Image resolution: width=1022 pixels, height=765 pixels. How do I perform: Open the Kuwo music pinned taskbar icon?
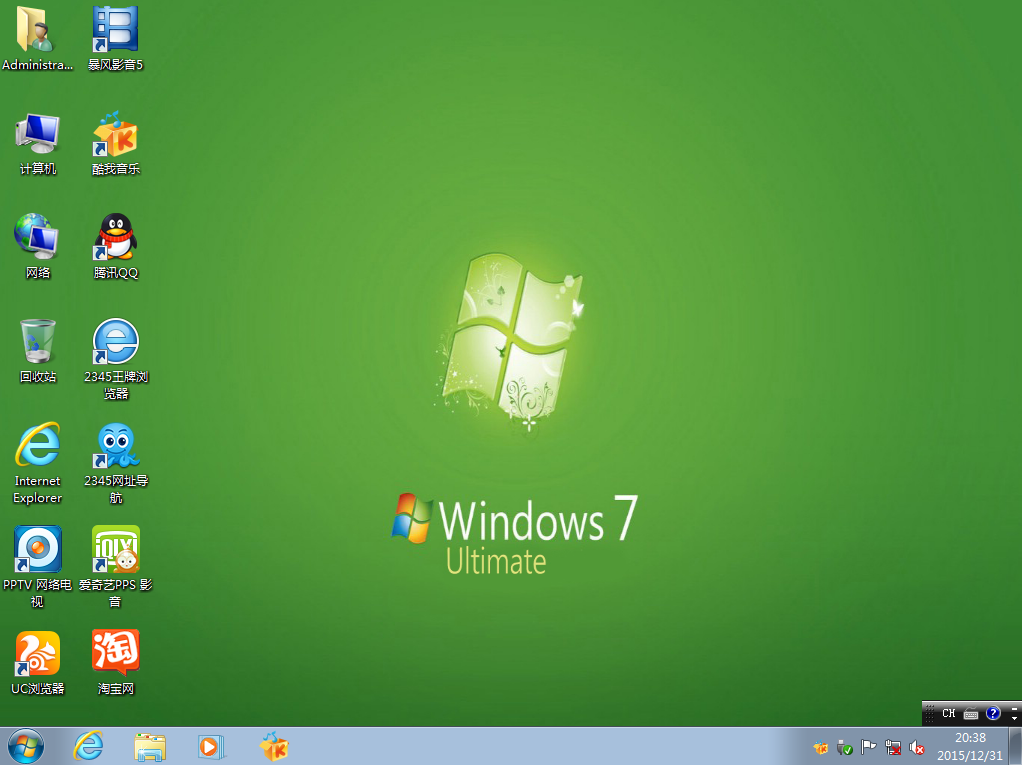[274, 746]
